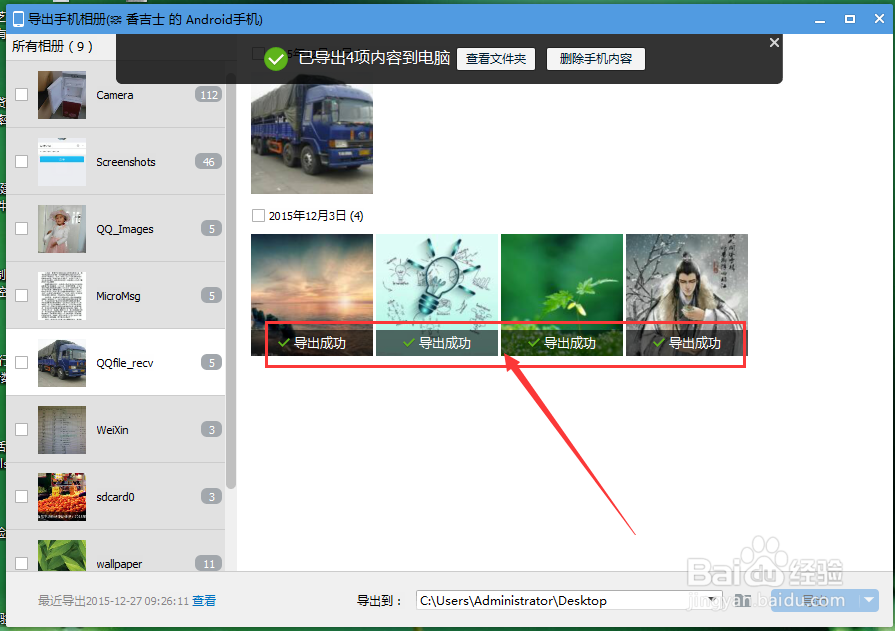Click 最近导出2015-12-27 09:26:11 text
Viewport: 895px width, 631px height.
113,601
